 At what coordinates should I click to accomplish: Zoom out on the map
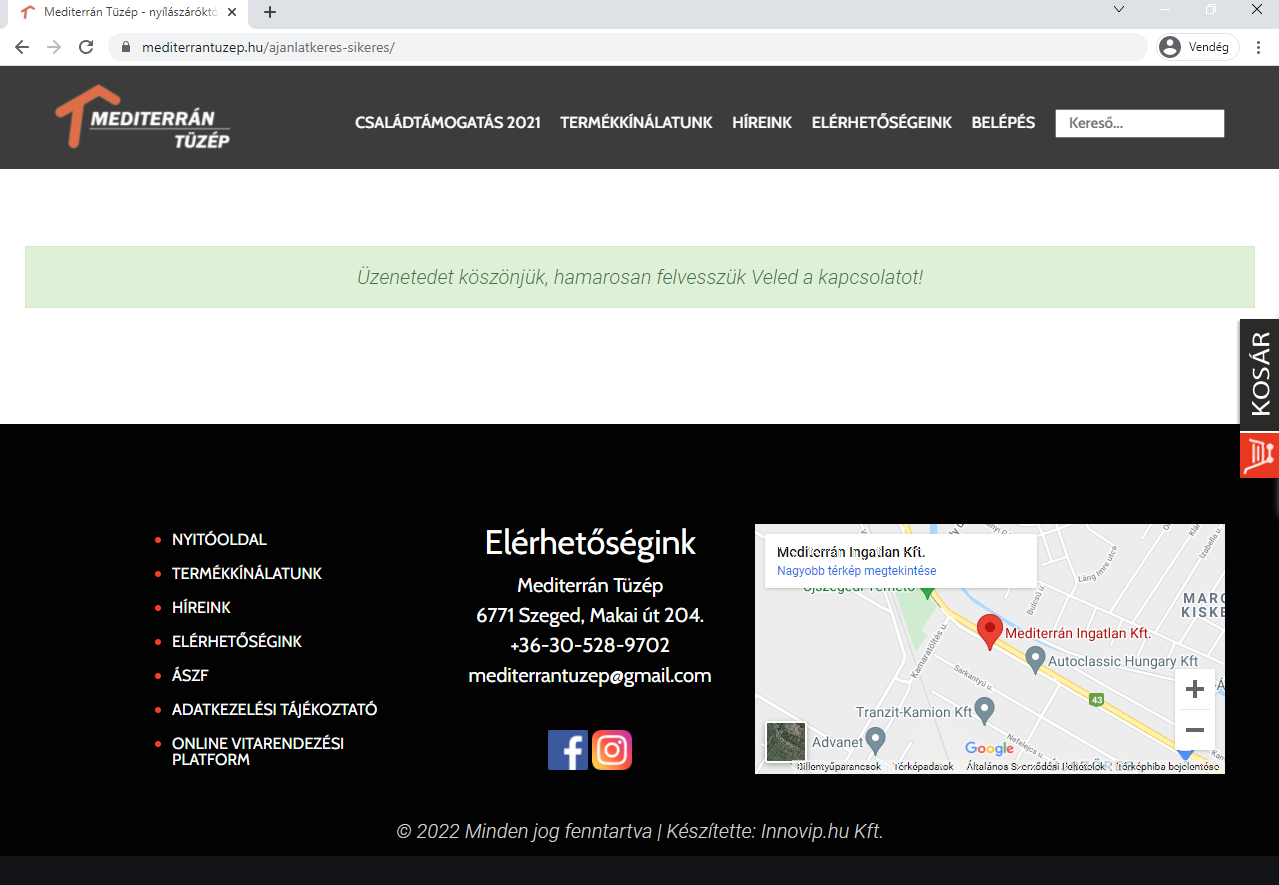coord(1194,729)
